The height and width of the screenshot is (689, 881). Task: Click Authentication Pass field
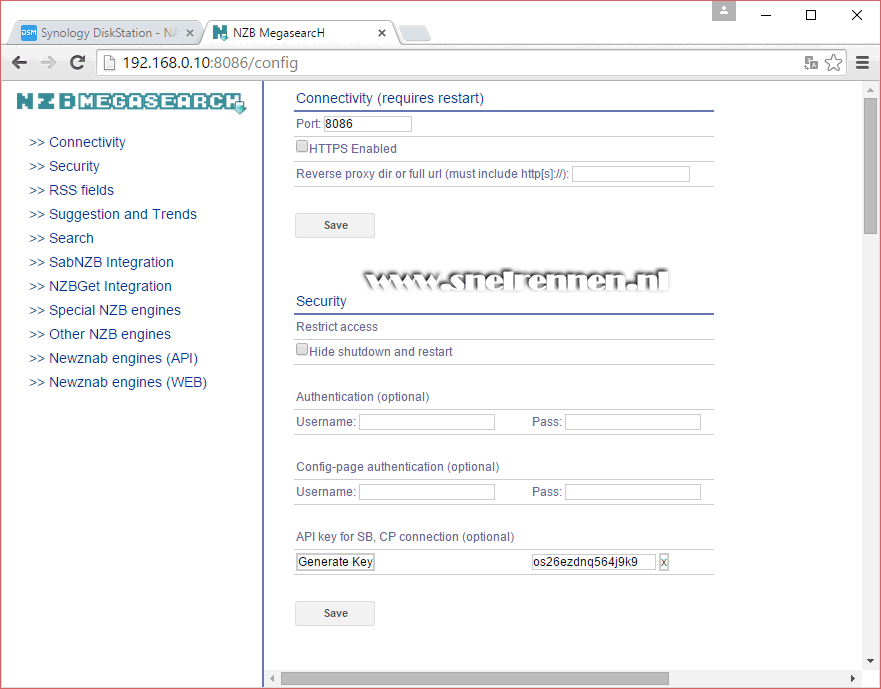[x=633, y=422]
